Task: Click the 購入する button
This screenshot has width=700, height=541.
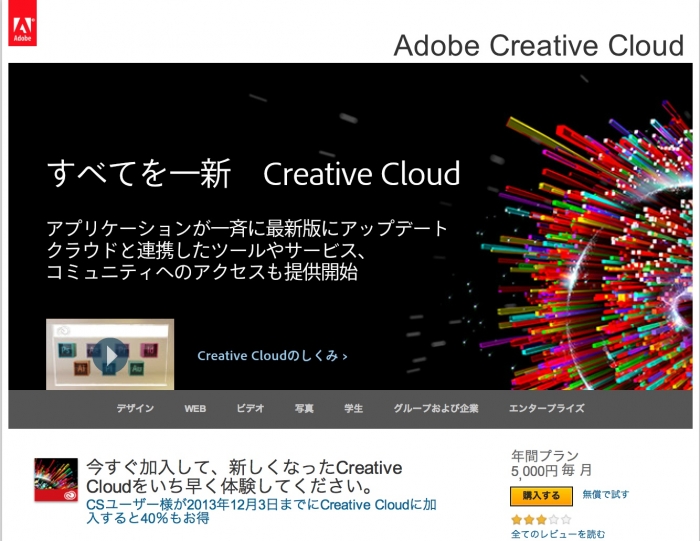Action: 542,496
